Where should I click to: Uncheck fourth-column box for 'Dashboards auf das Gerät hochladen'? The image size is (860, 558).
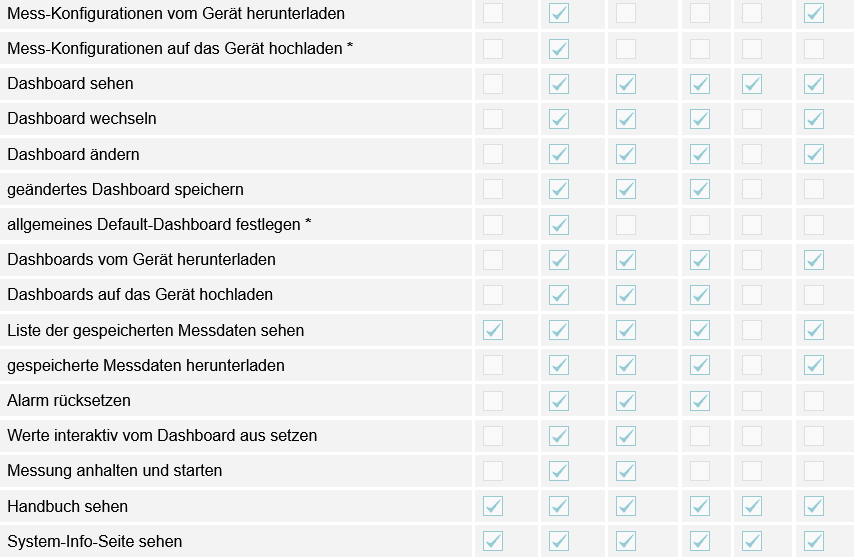(700, 295)
